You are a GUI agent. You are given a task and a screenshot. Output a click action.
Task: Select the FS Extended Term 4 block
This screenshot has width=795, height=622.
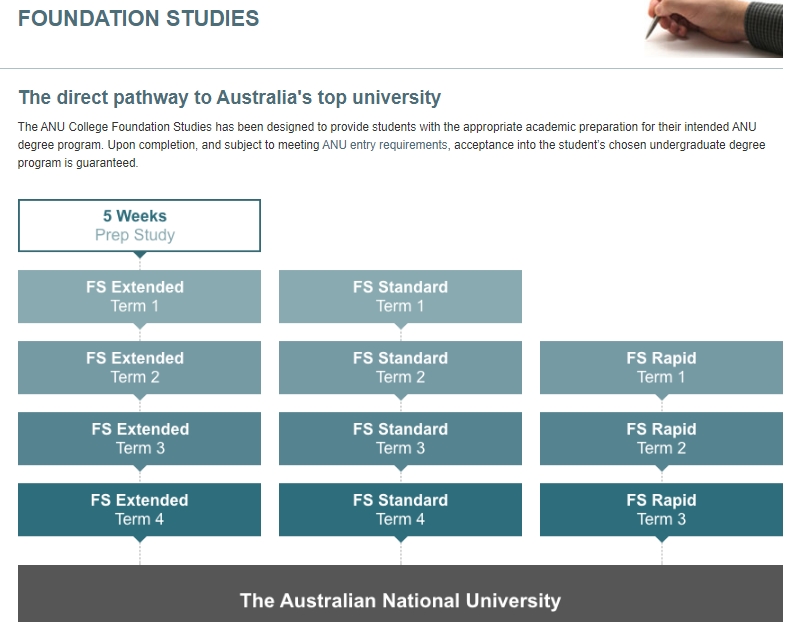tap(139, 509)
